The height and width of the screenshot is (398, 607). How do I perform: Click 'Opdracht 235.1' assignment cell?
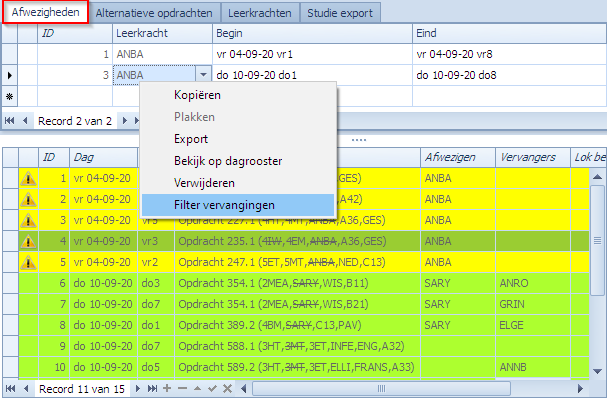(x=297, y=242)
